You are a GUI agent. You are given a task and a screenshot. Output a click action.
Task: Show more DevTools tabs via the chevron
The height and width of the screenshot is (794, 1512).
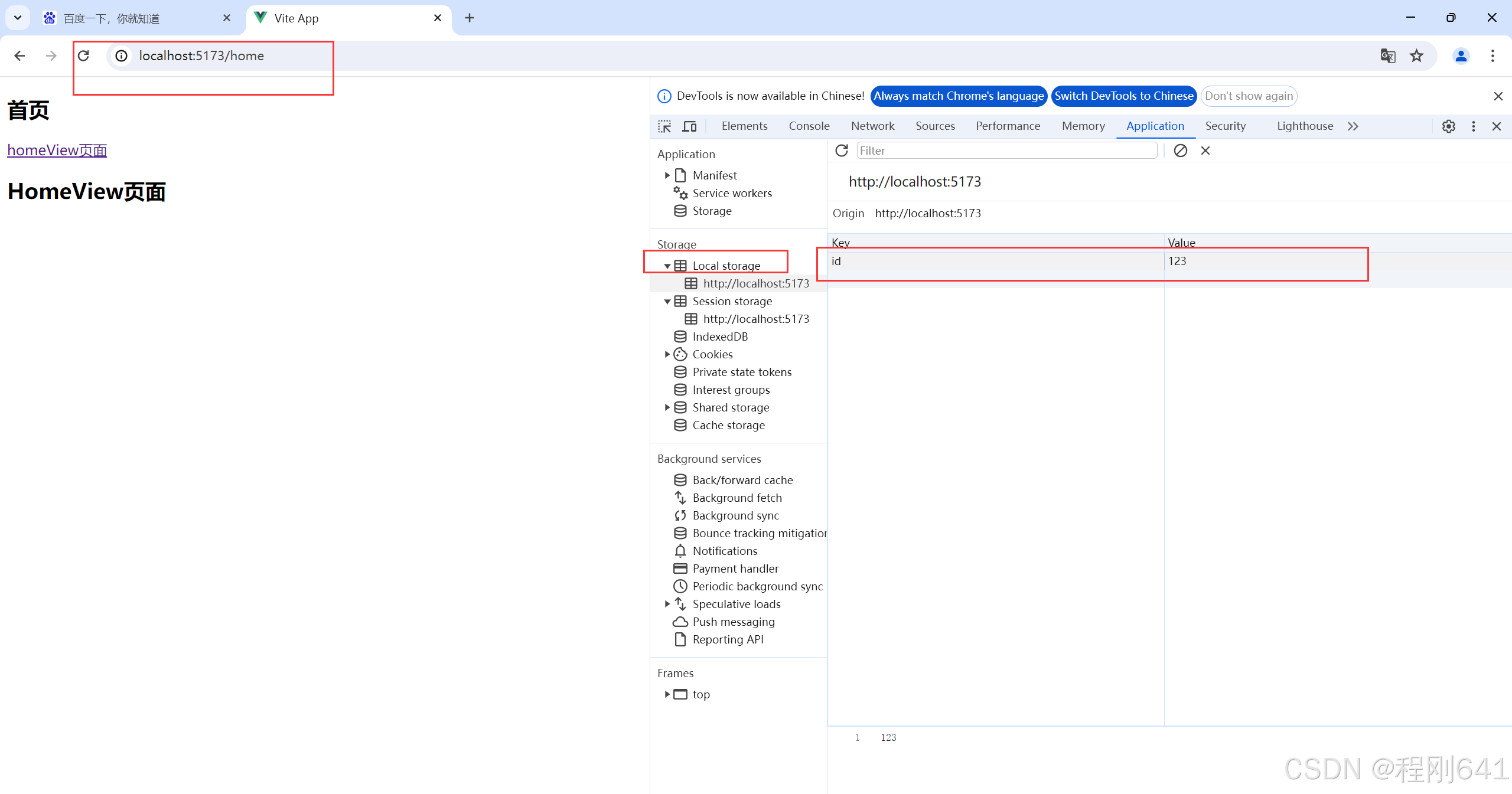(1353, 126)
